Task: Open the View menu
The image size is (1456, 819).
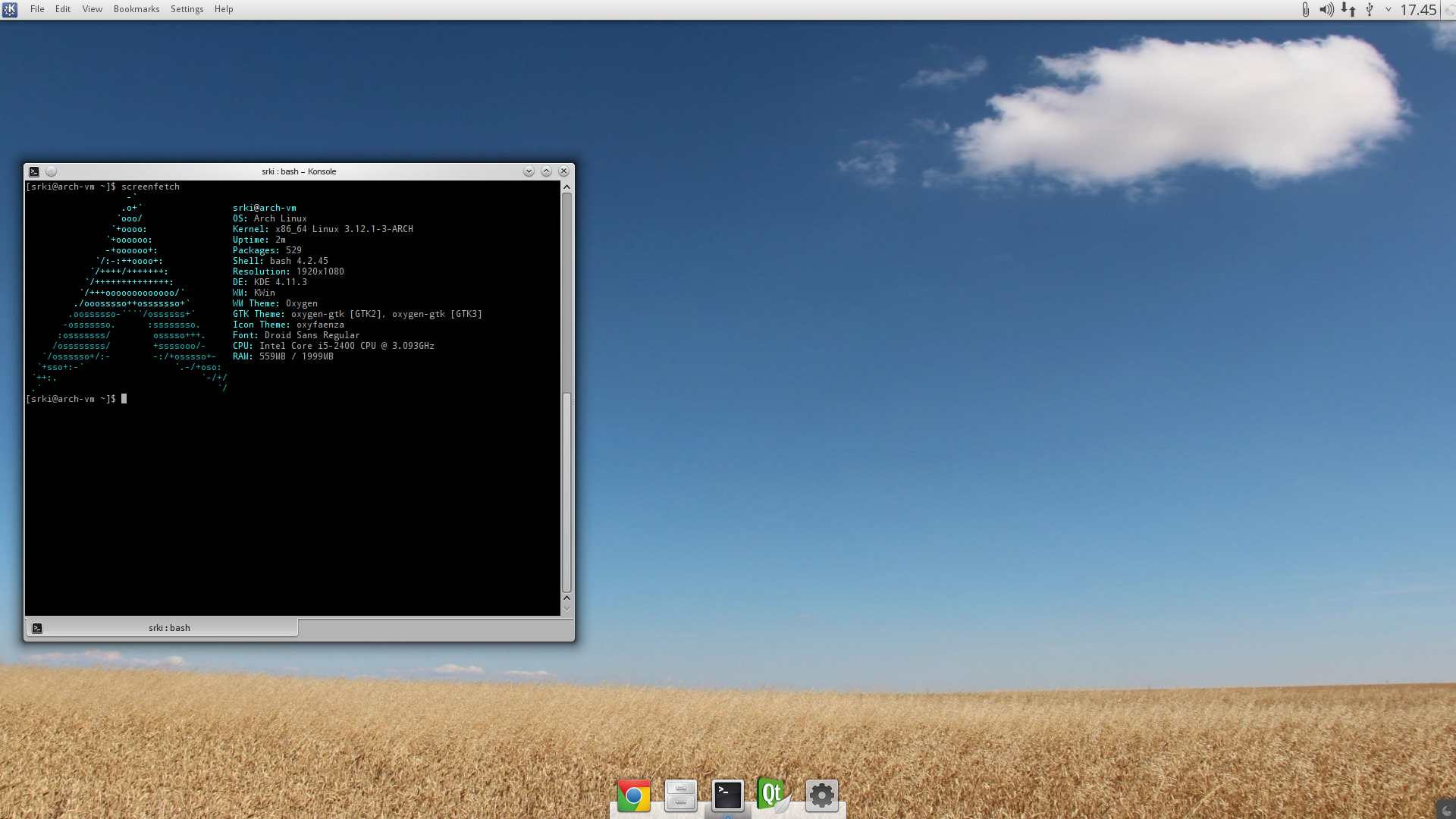Action: (x=92, y=9)
